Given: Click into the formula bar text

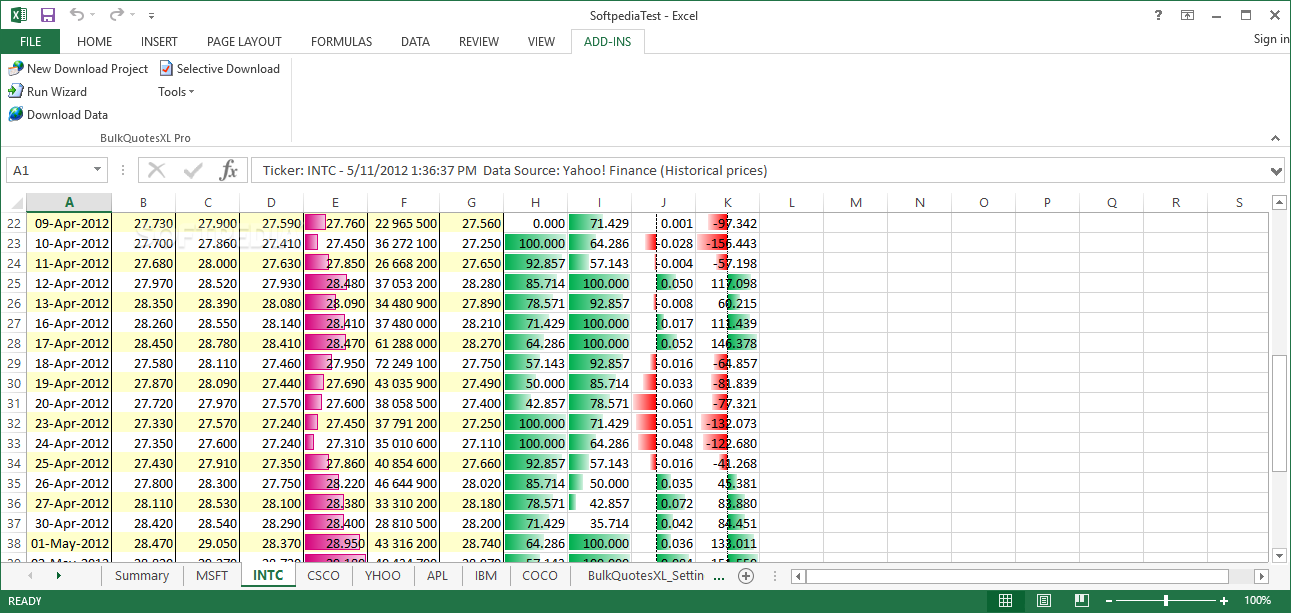Looking at the screenshot, I should tap(758, 171).
